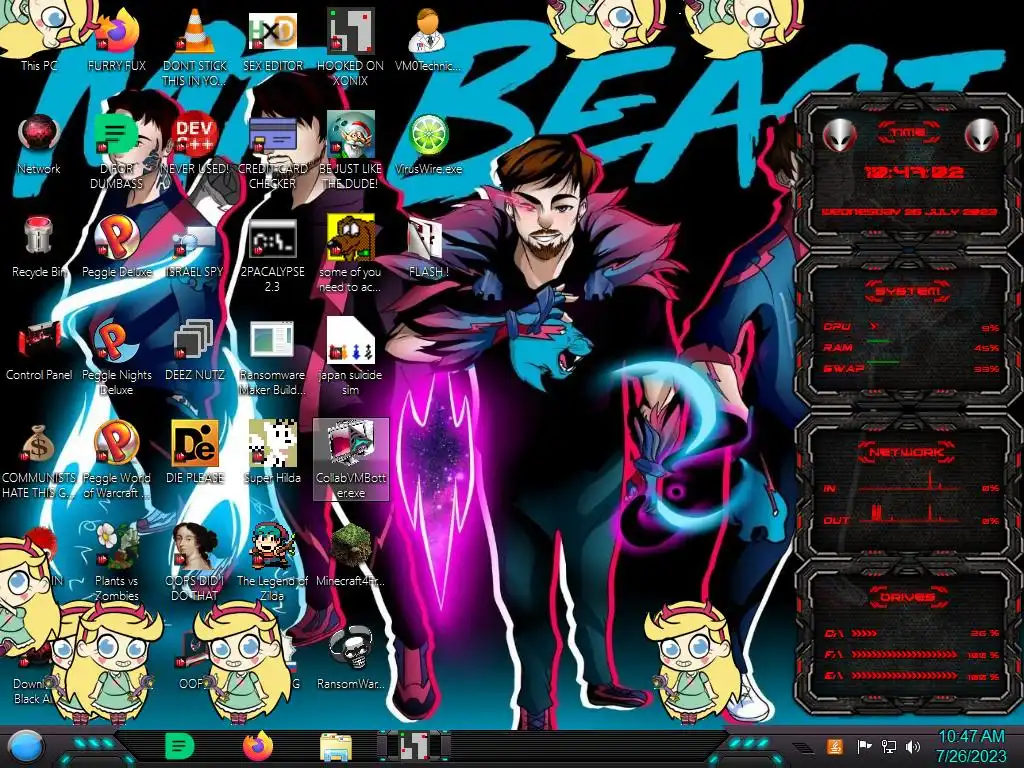This screenshot has width=1024, height=768.
Task: Open green Spotify-style taskbar app
Action: pos(179,746)
